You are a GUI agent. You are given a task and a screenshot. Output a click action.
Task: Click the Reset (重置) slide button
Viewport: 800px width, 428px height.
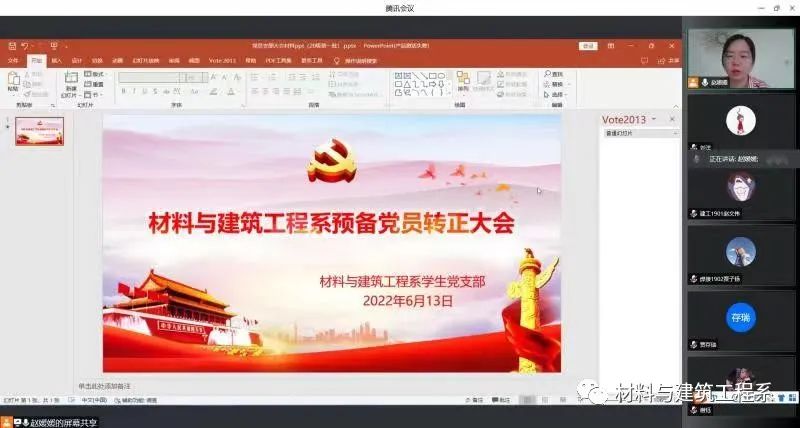coord(94,85)
